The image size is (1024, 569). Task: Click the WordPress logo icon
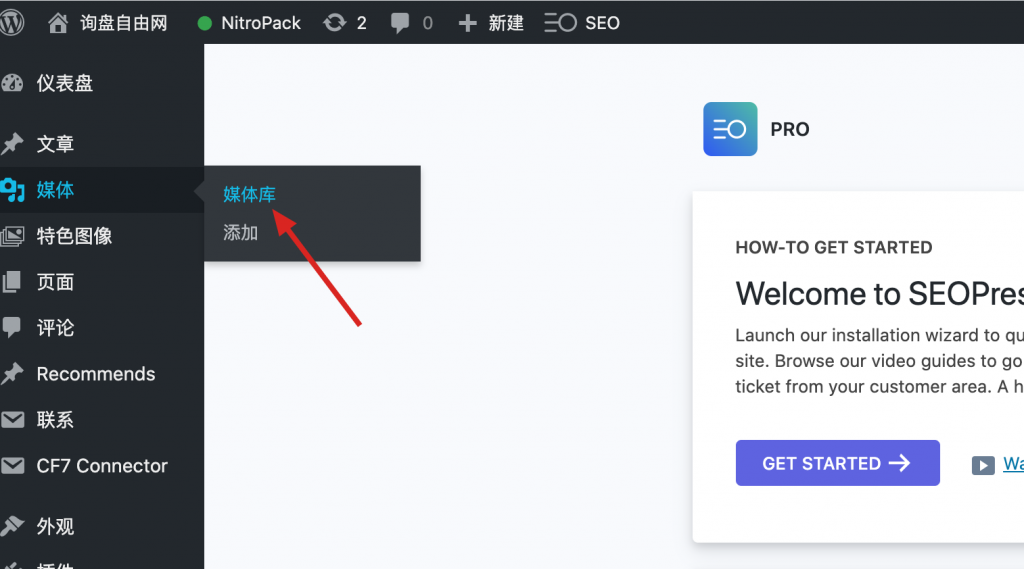[12, 22]
